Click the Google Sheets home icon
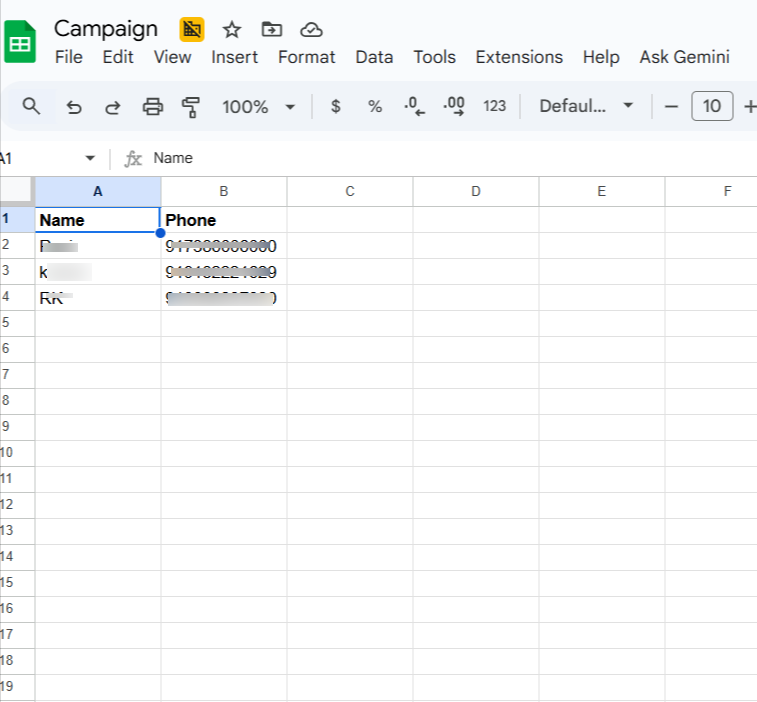Viewport: 757px width, 702px height. [20, 43]
